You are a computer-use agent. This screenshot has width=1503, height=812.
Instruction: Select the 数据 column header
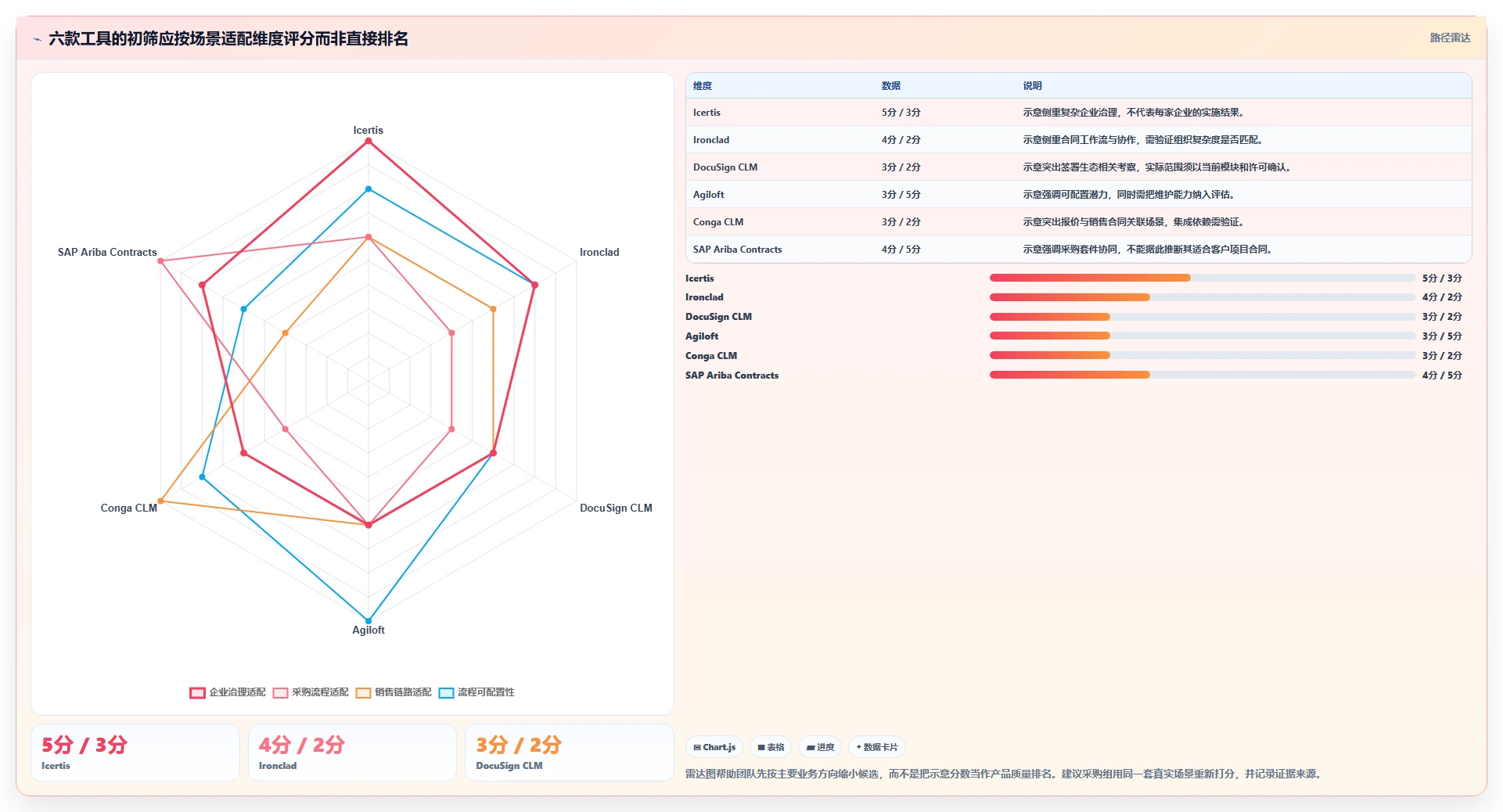coord(891,86)
